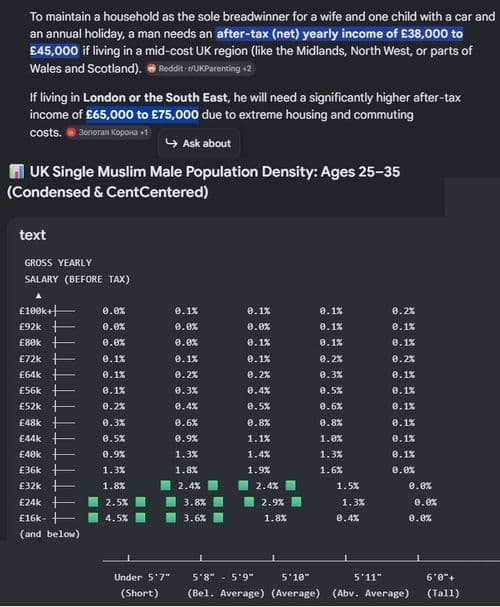Click the green square left of 3.8%
The width and height of the screenshot is (500, 607).
pos(171,502)
